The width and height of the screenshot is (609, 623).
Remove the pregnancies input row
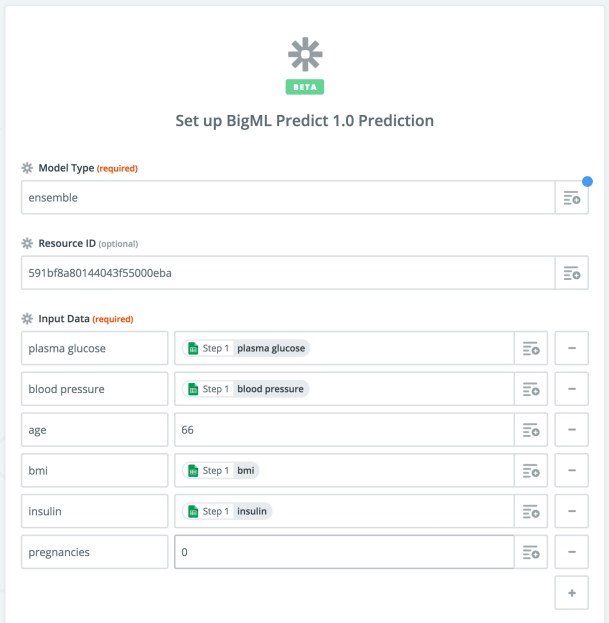(572, 552)
